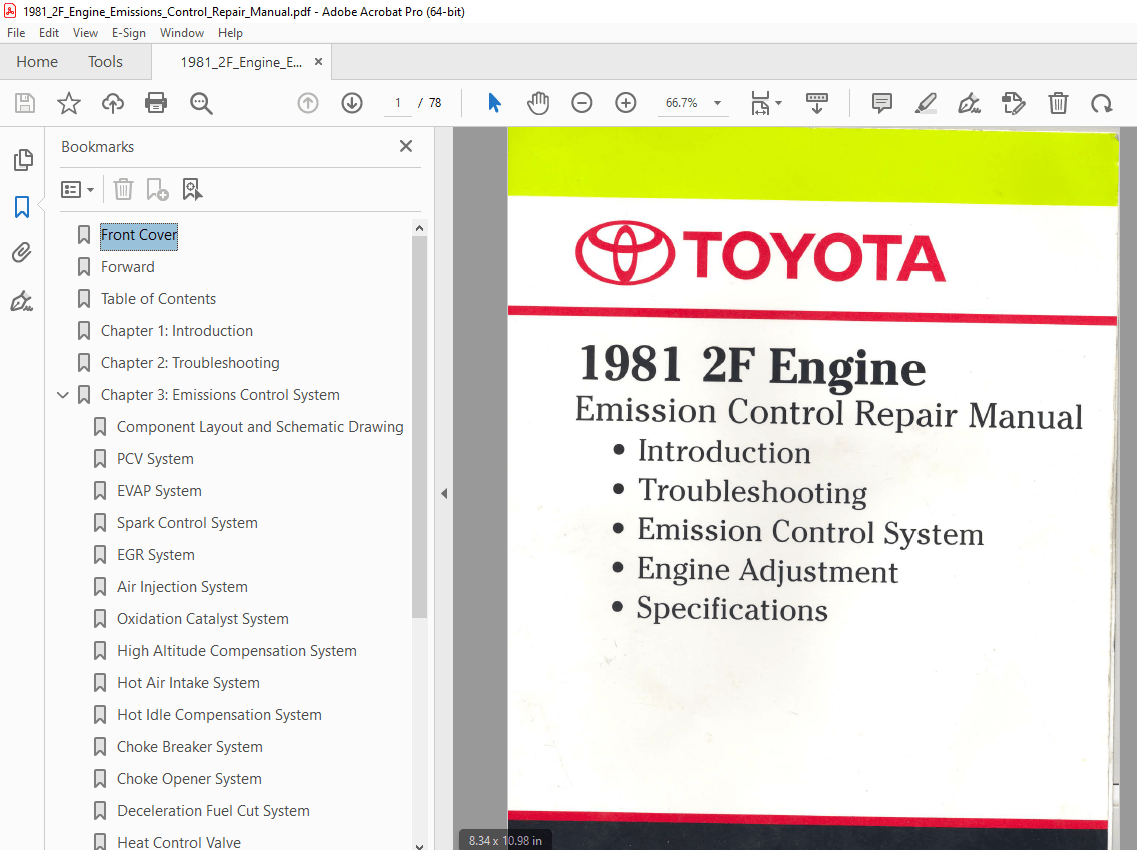This screenshot has width=1137, height=850.
Task: Open the Add Comment tool
Action: [x=881, y=102]
